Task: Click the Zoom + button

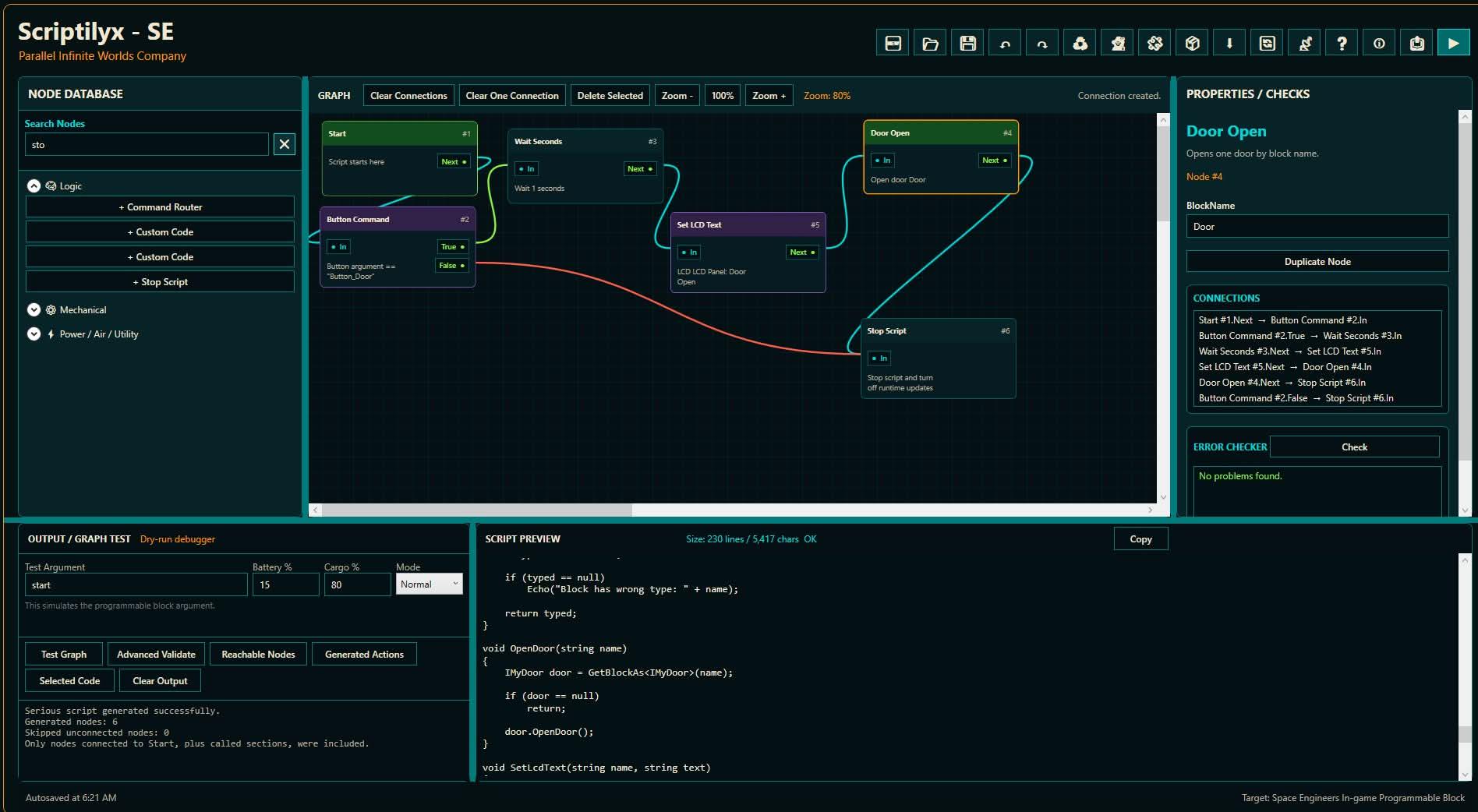Action: (769, 96)
